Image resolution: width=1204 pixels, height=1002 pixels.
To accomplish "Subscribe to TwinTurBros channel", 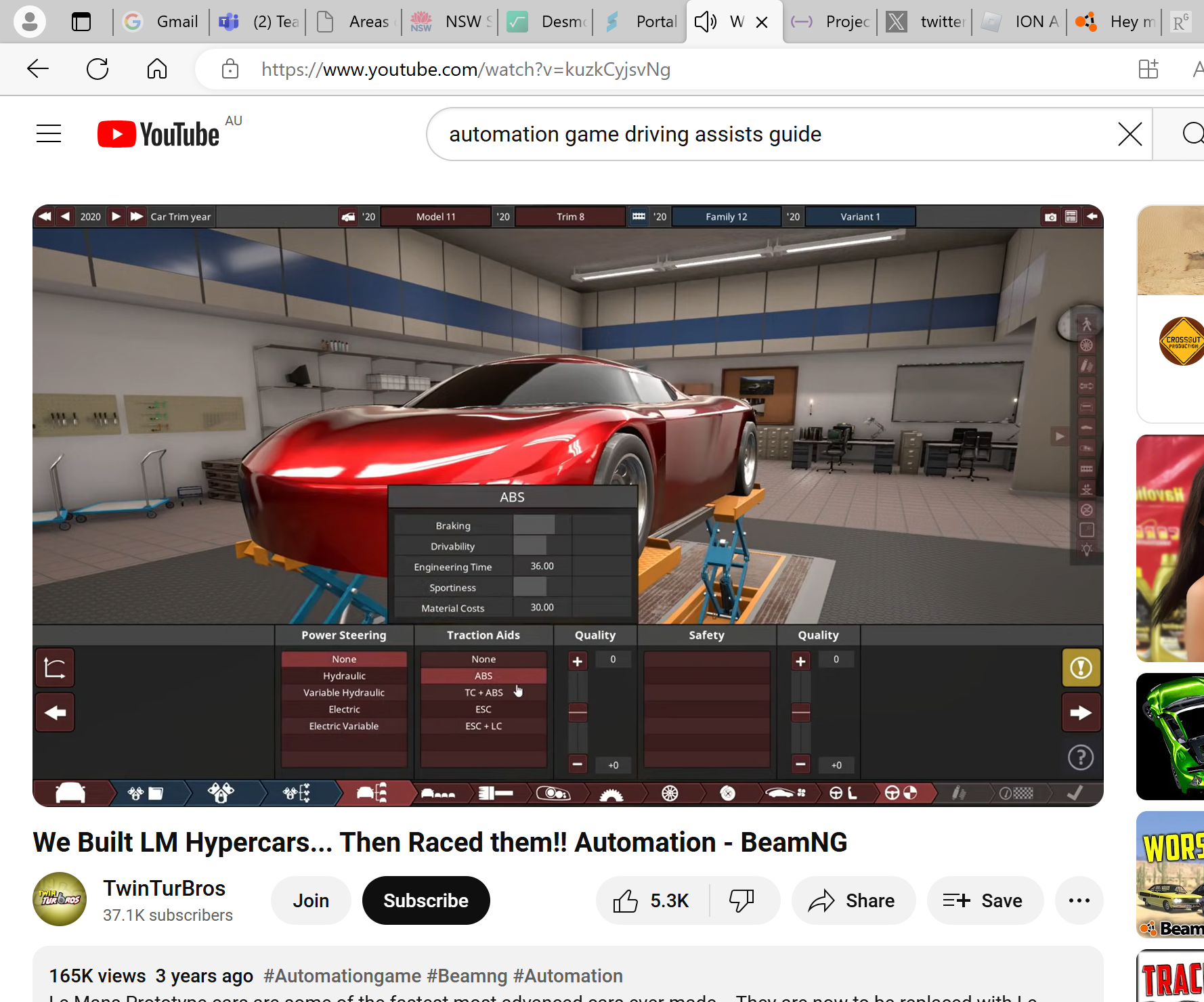I will click(x=426, y=900).
